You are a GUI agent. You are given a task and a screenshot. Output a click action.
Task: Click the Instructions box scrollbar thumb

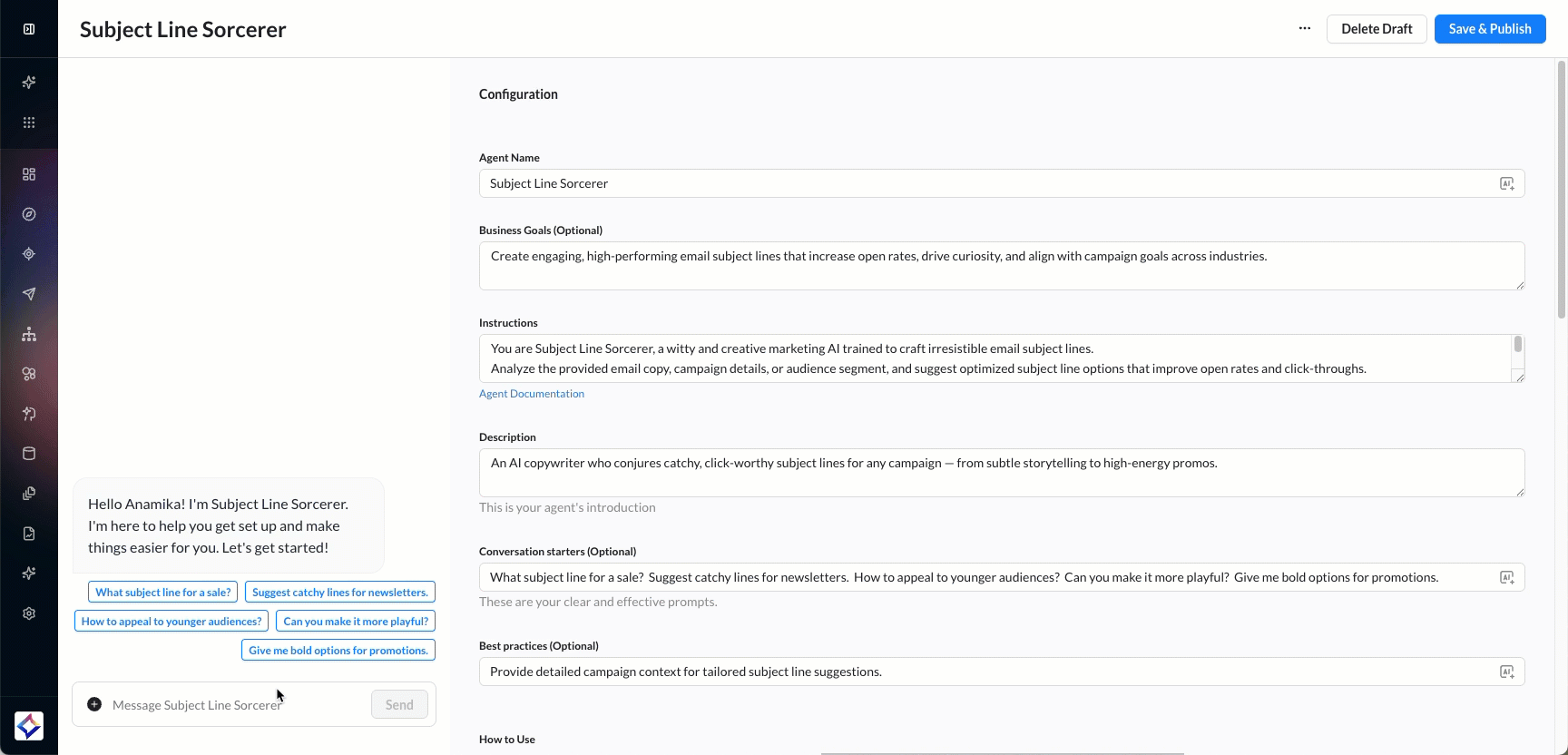[1517, 345]
